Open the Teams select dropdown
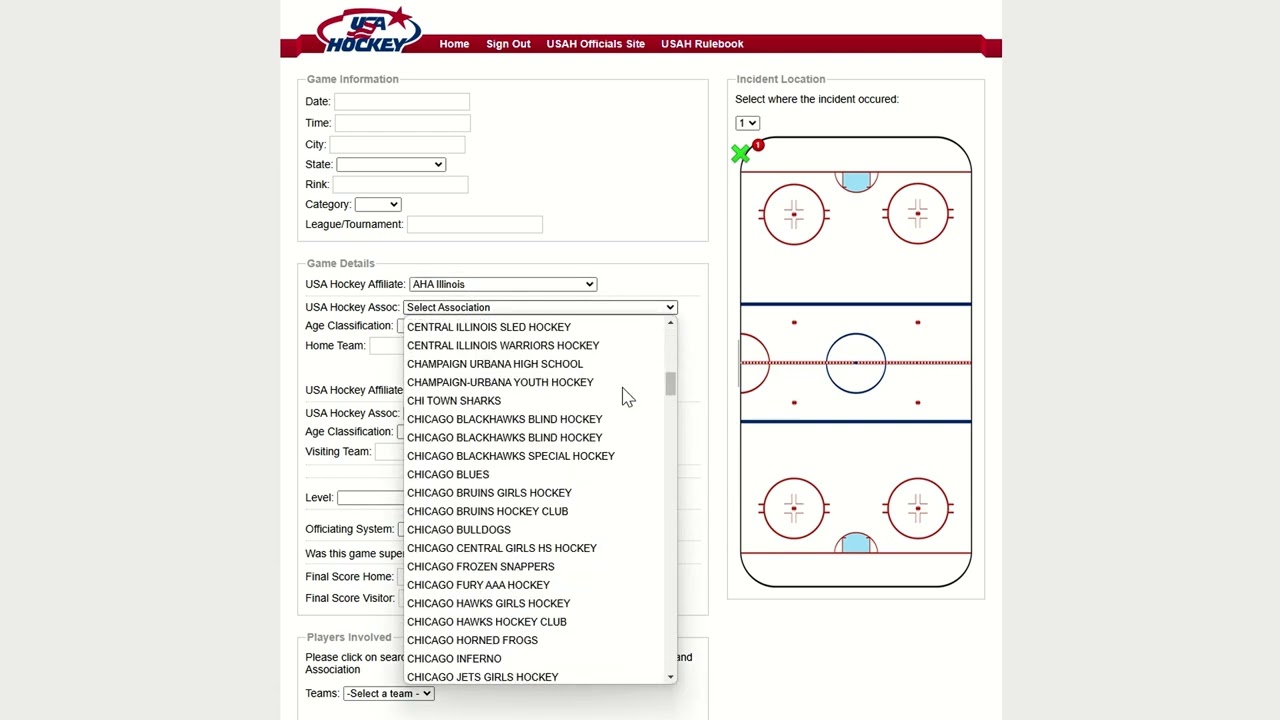 pos(388,693)
